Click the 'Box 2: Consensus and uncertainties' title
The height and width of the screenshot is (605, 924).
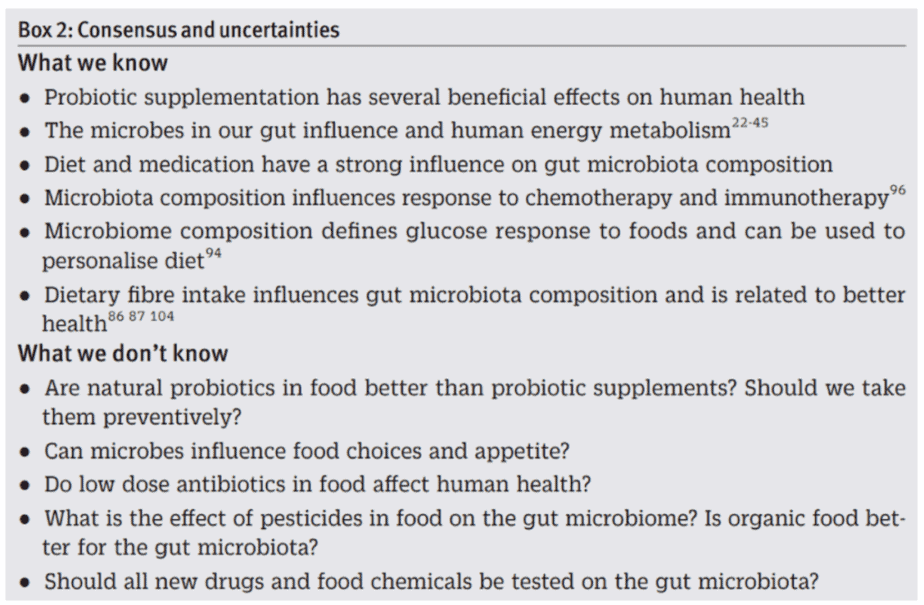pyautogui.click(x=179, y=30)
